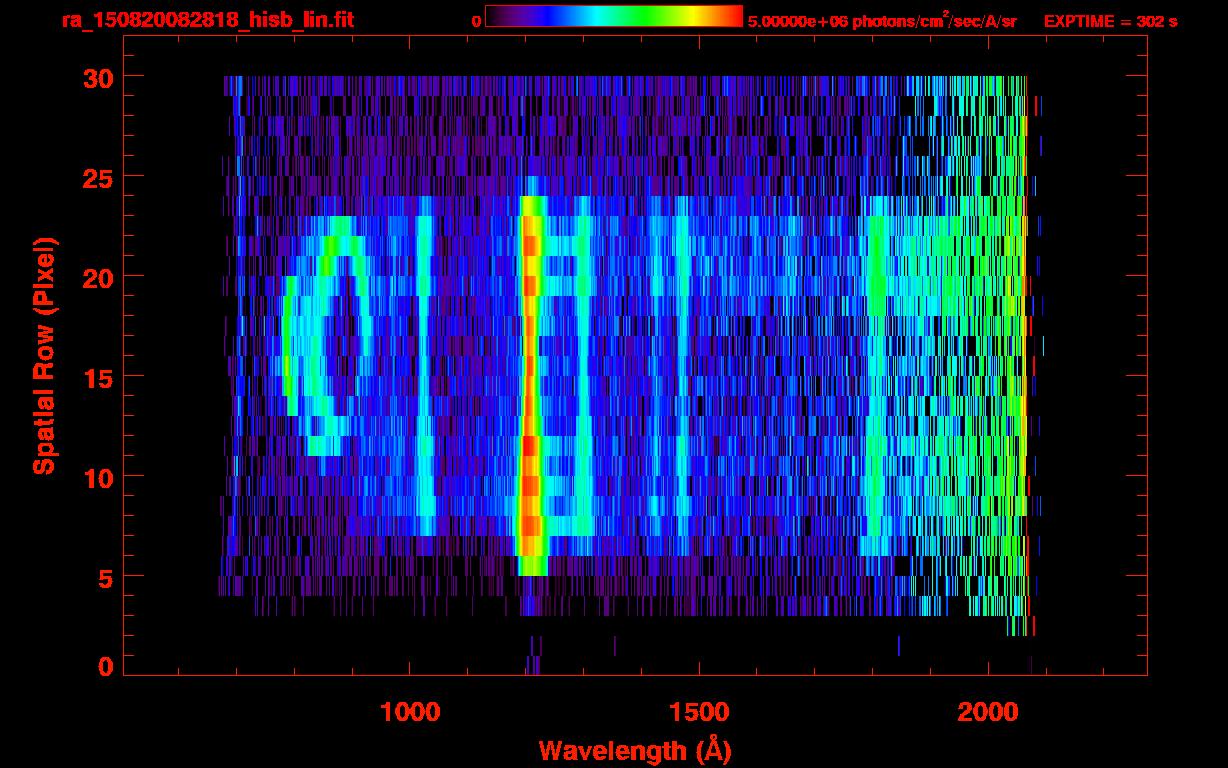The height and width of the screenshot is (768, 1228).
Task: Click the x-axis tick label 1500
Action: tap(699, 712)
